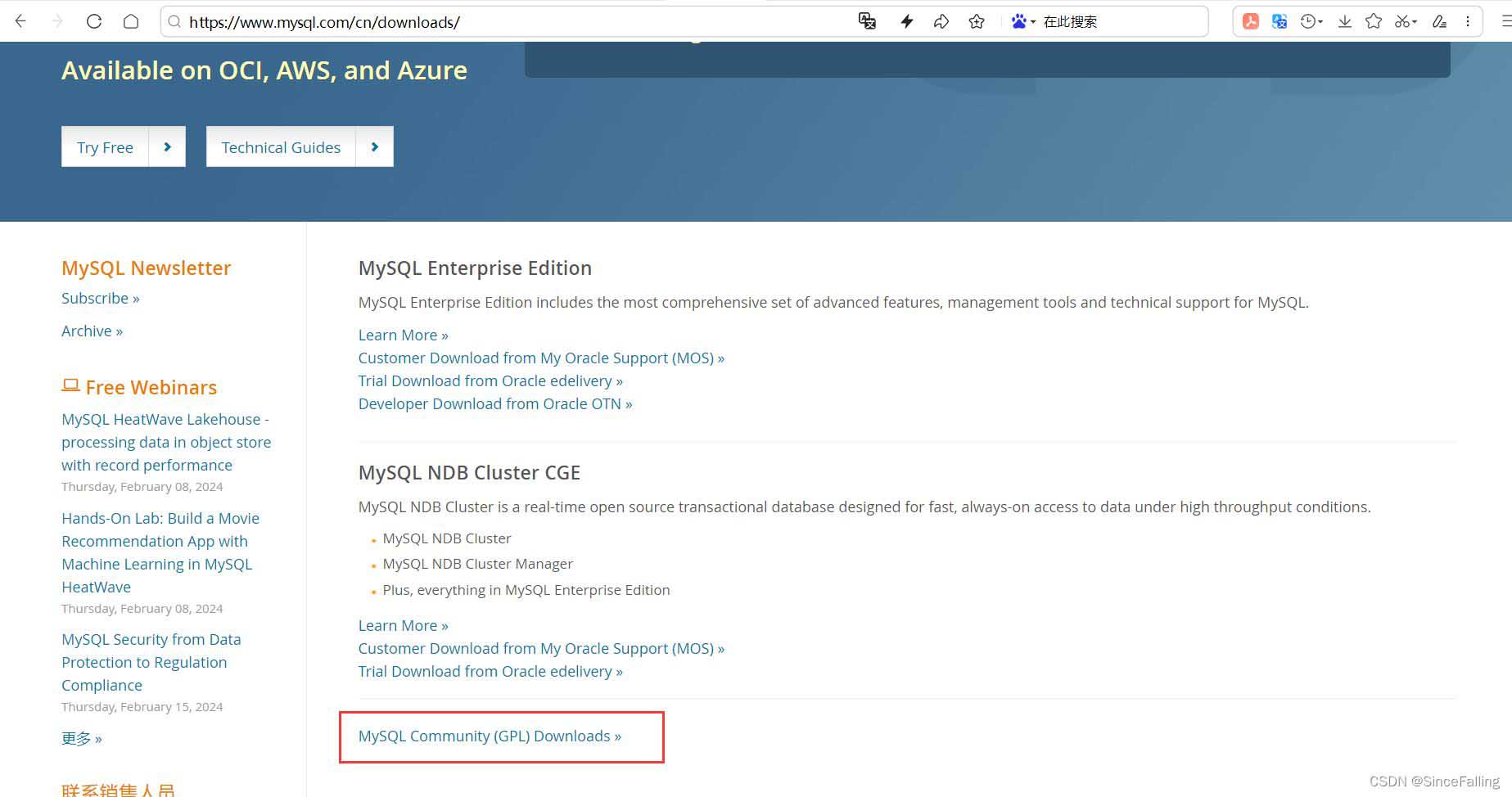Open the browser hamburger menu

click(1505, 21)
